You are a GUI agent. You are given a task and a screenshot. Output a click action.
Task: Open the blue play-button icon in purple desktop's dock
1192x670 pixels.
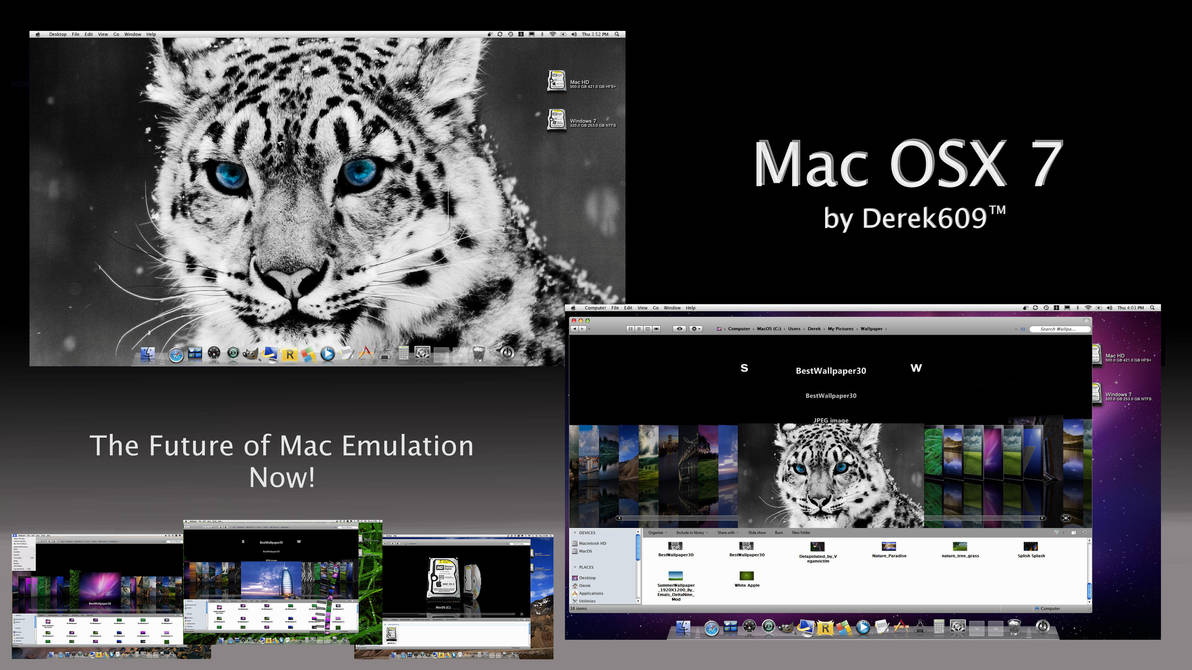coord(863,627)
